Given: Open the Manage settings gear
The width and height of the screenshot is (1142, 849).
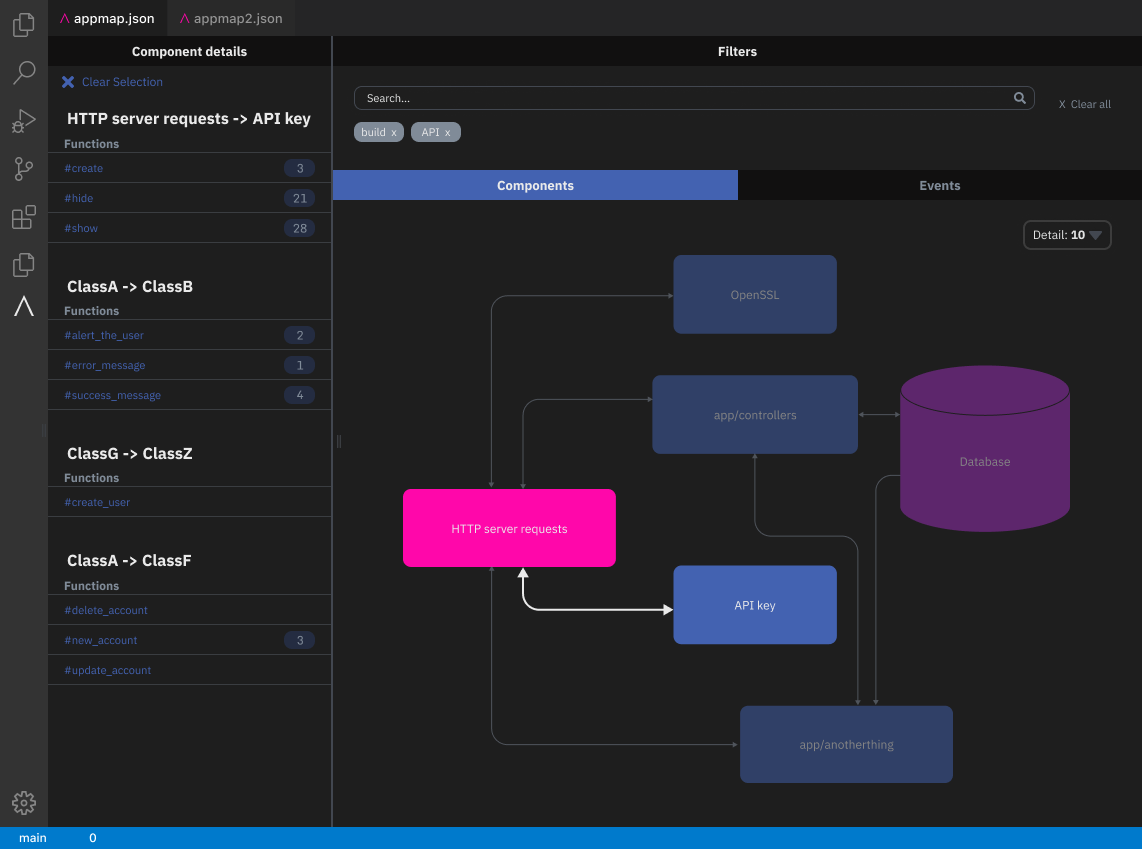Looking at the screenshot, I should click(23, 802).
